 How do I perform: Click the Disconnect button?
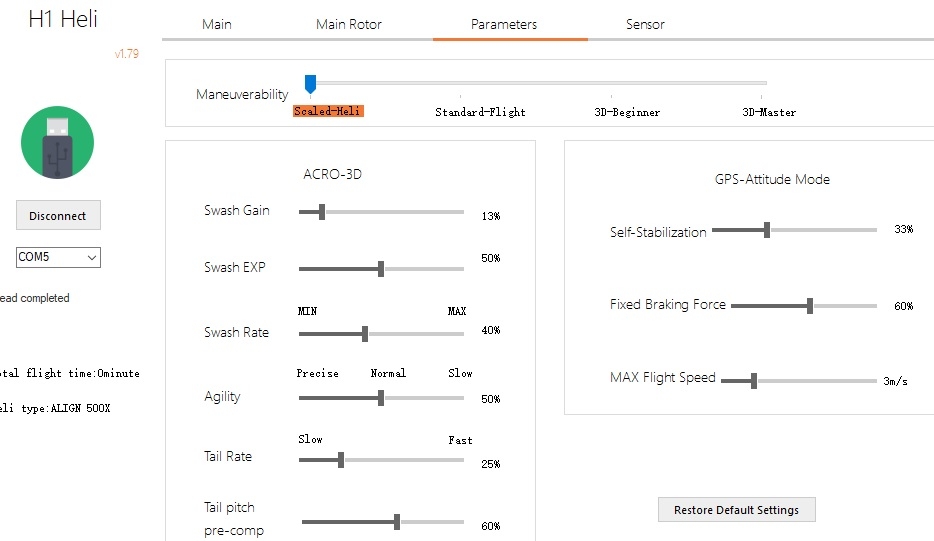tap(58, 216)
